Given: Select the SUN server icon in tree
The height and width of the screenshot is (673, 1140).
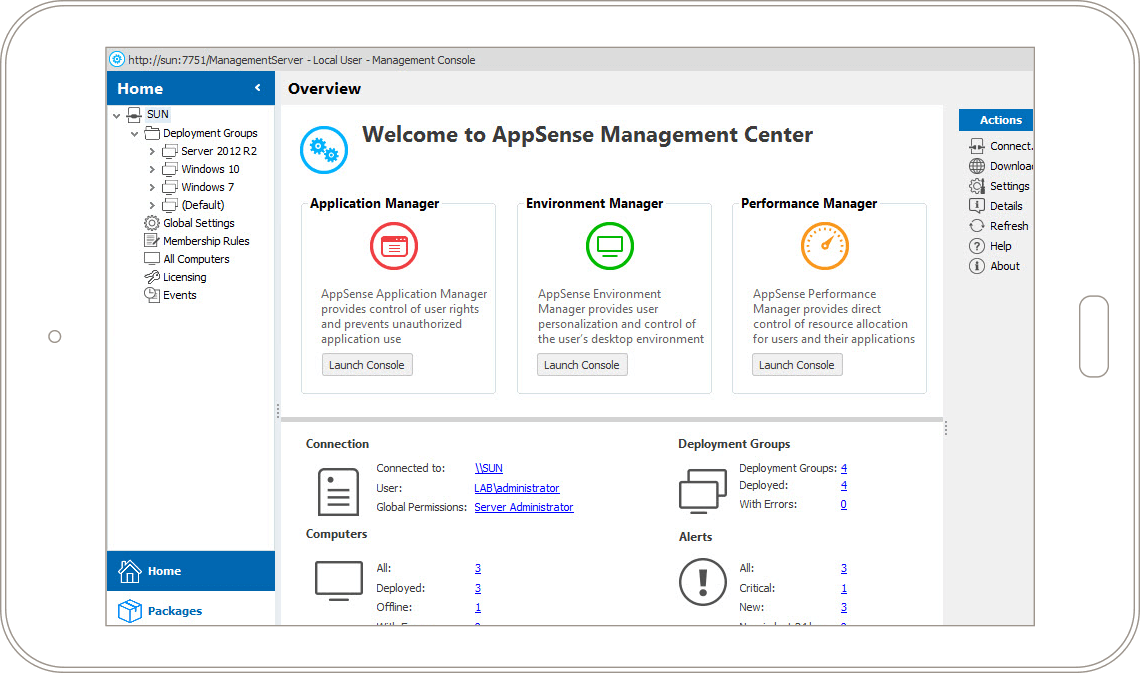Looking at the screenshot, I should [x=134, y=114].
